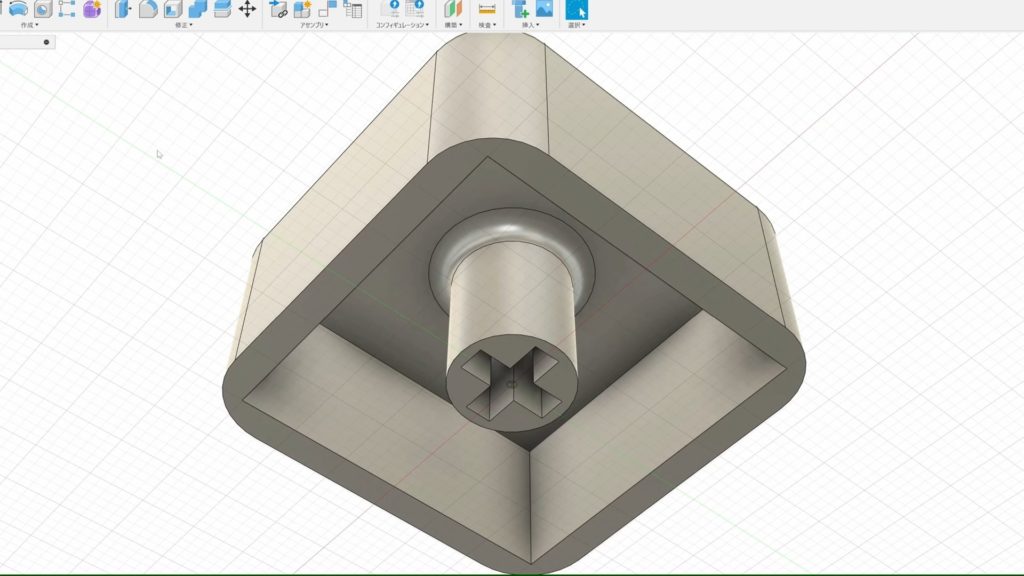Image resolution: width=1024 pixels, height=576 pixels.
Task: Click the Fillet tool icon
Action: click(147, 10)
